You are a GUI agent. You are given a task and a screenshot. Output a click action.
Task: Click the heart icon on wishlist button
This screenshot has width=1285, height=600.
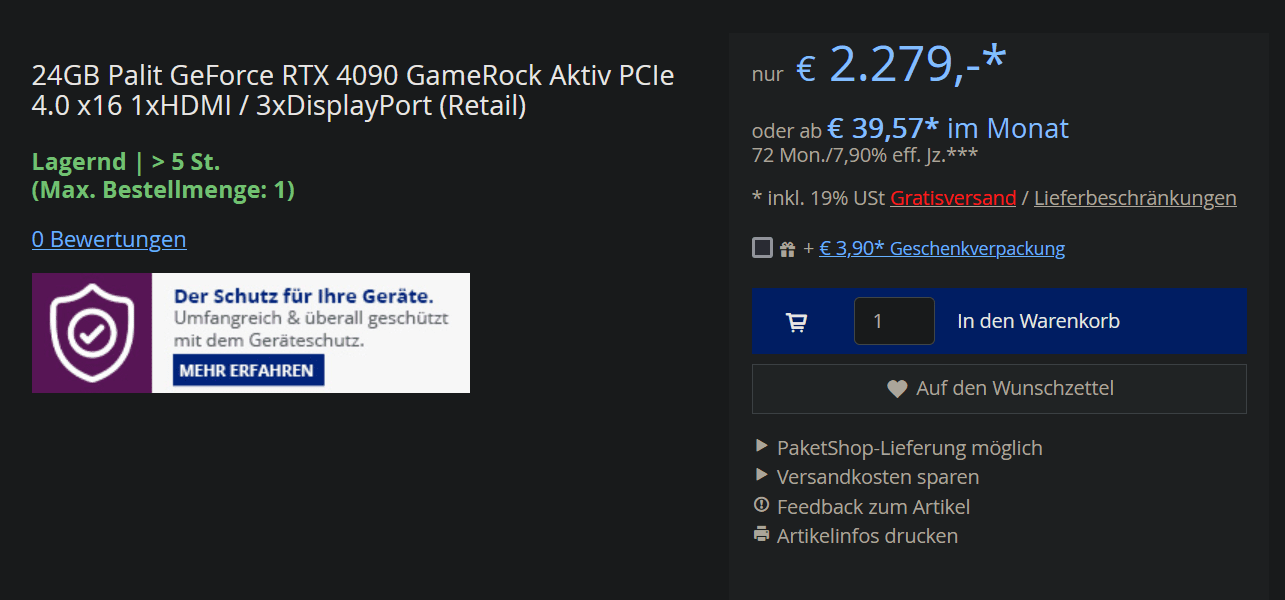(x=897, y=389)
